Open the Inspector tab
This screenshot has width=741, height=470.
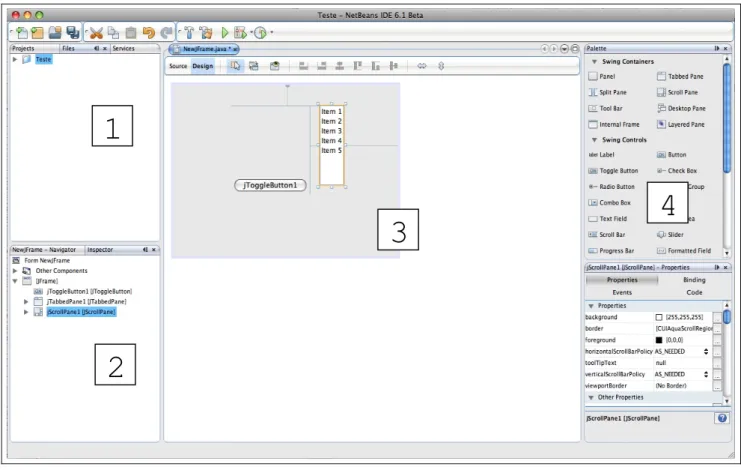coord(100,249)
